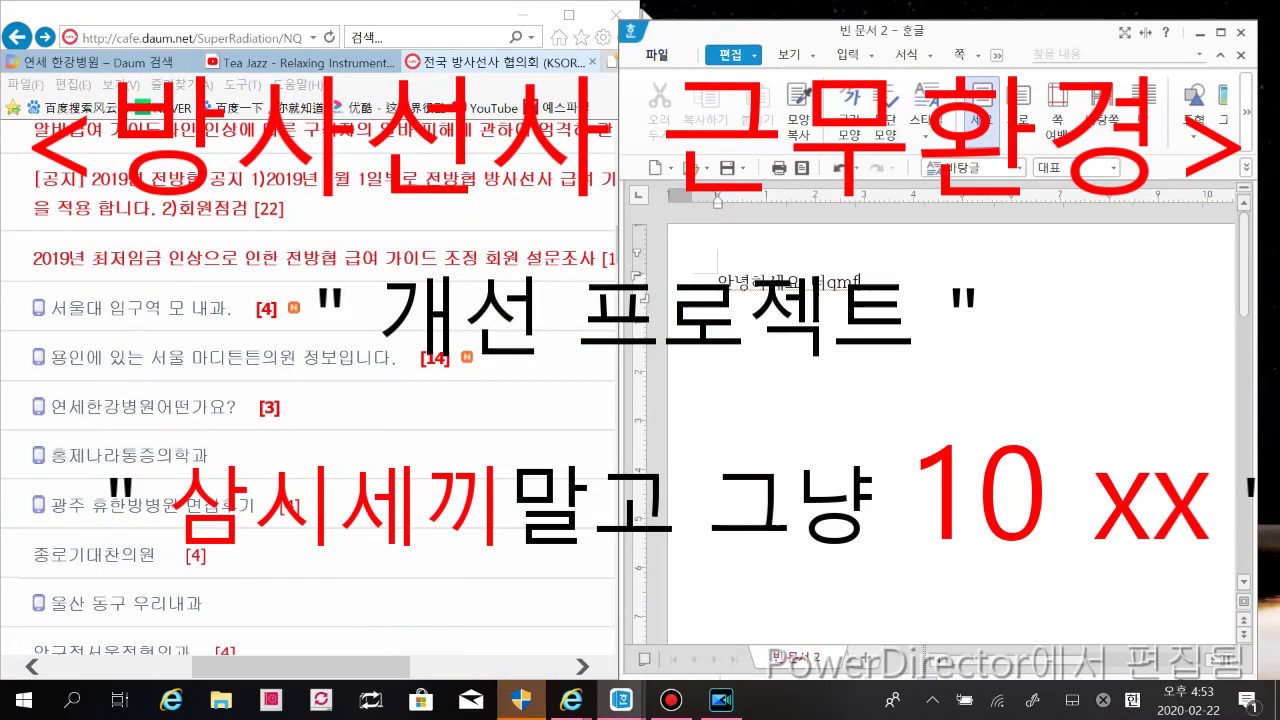Click the Shapes (도형) icon in the Hangul ribbon
1280x720 pixels.
1194,96
